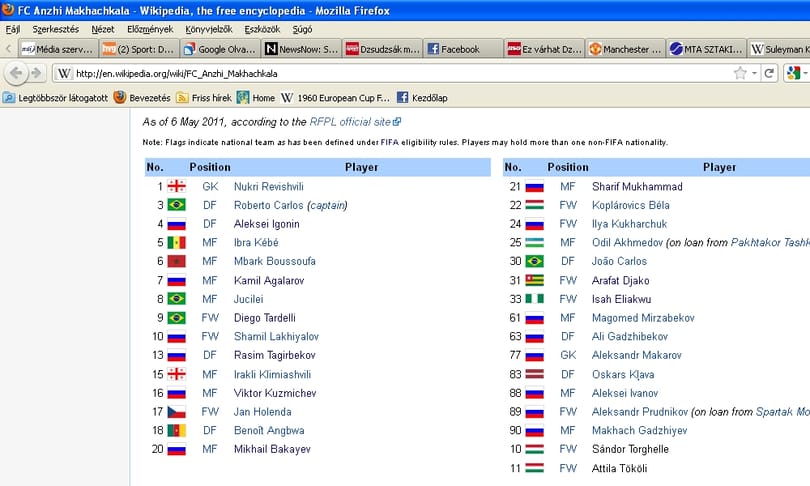The height and width of the screenshot is (486, 810).
Task: Switch to the Facebook tab
Action: (x=462, y=49)
